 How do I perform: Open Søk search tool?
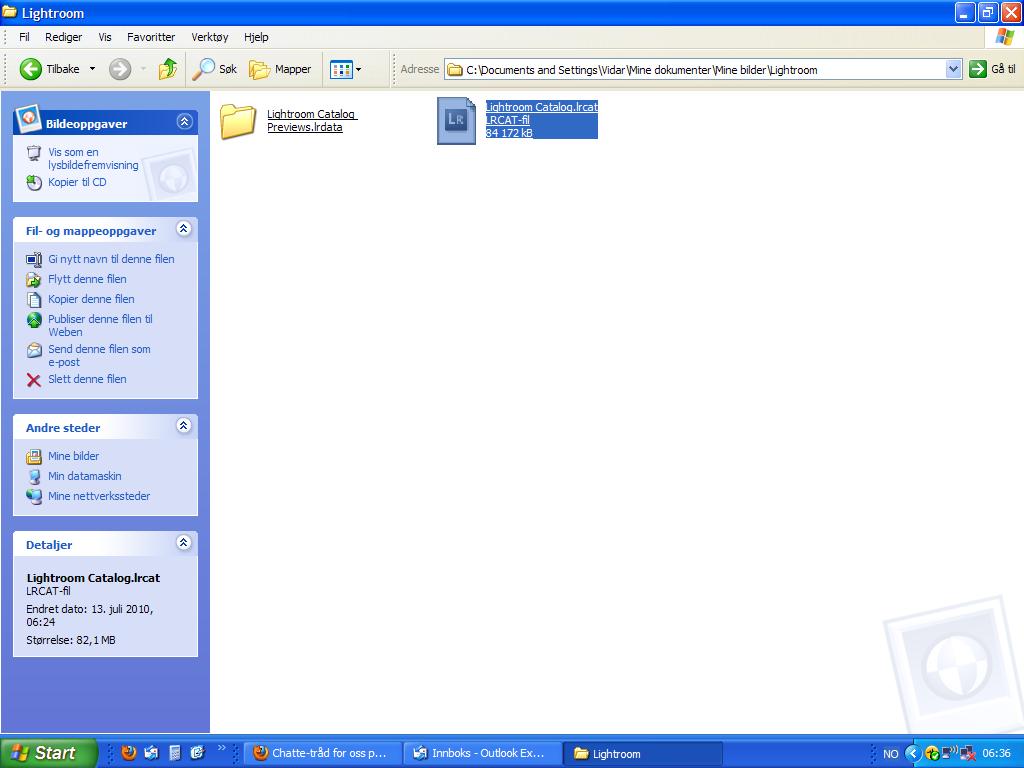214,69
